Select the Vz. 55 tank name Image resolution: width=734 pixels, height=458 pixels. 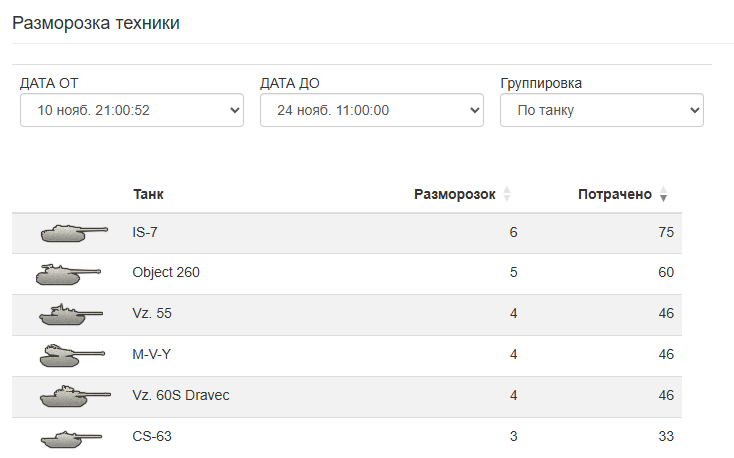click(x=151, y=314)
